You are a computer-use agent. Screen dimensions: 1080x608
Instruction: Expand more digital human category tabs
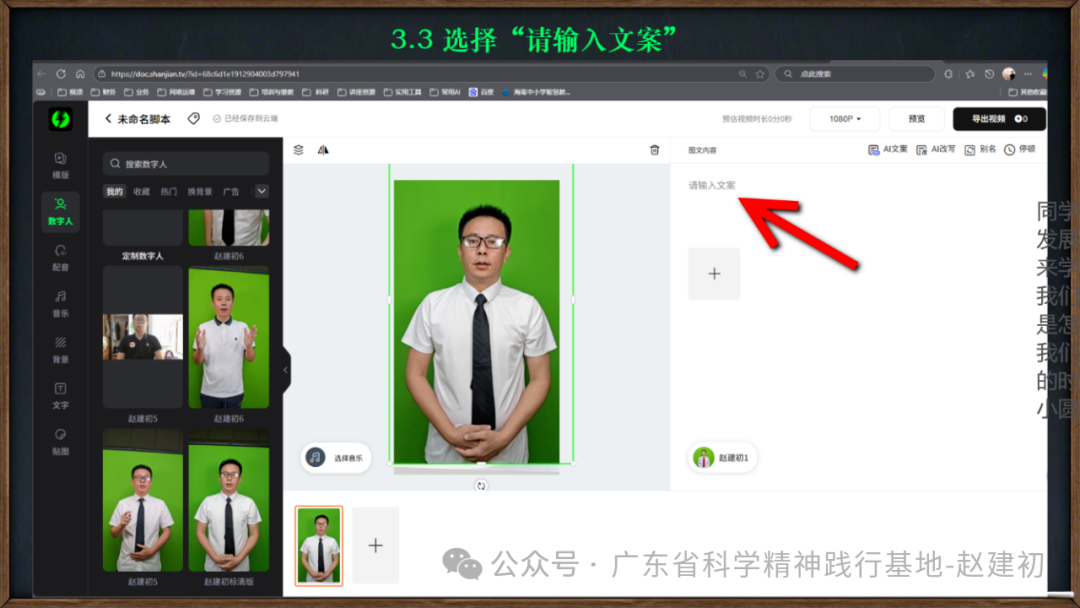[x=261, y=191]
